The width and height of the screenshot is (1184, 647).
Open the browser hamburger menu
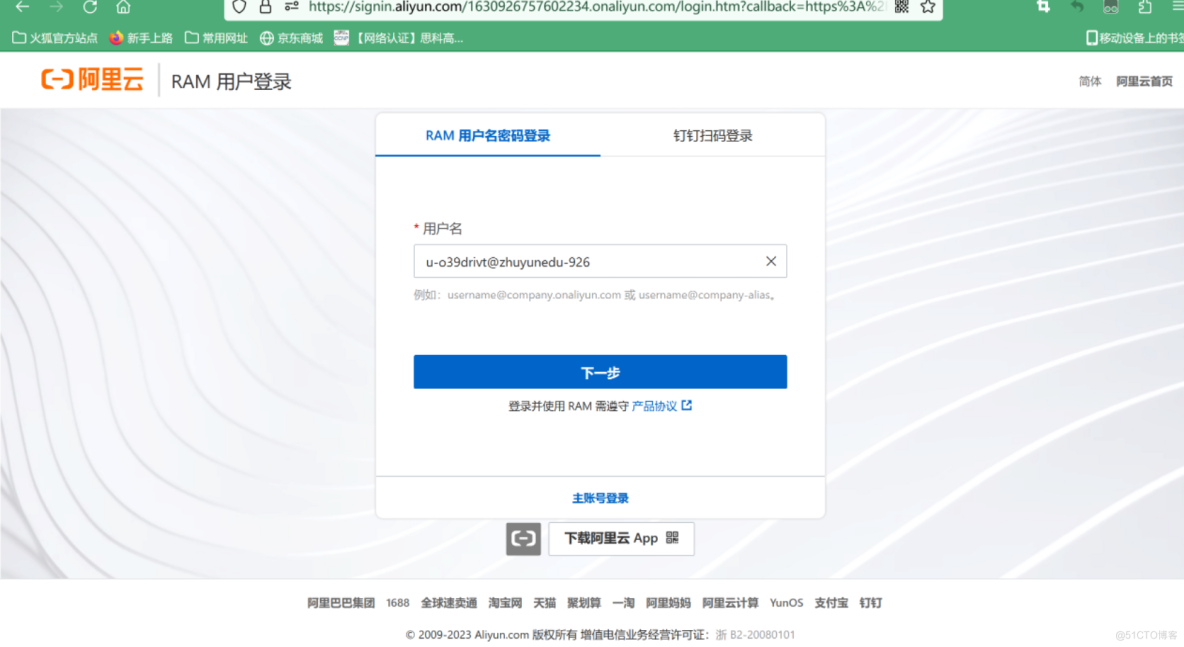1177,7
